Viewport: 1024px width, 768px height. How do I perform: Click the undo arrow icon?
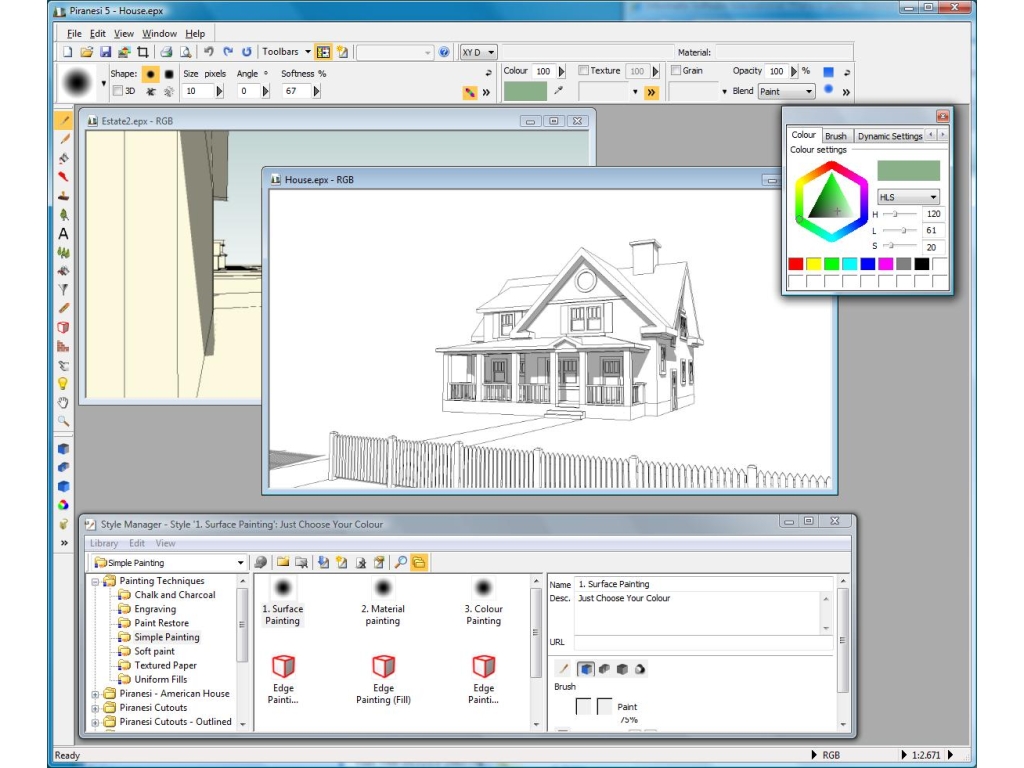pos(209,52)
